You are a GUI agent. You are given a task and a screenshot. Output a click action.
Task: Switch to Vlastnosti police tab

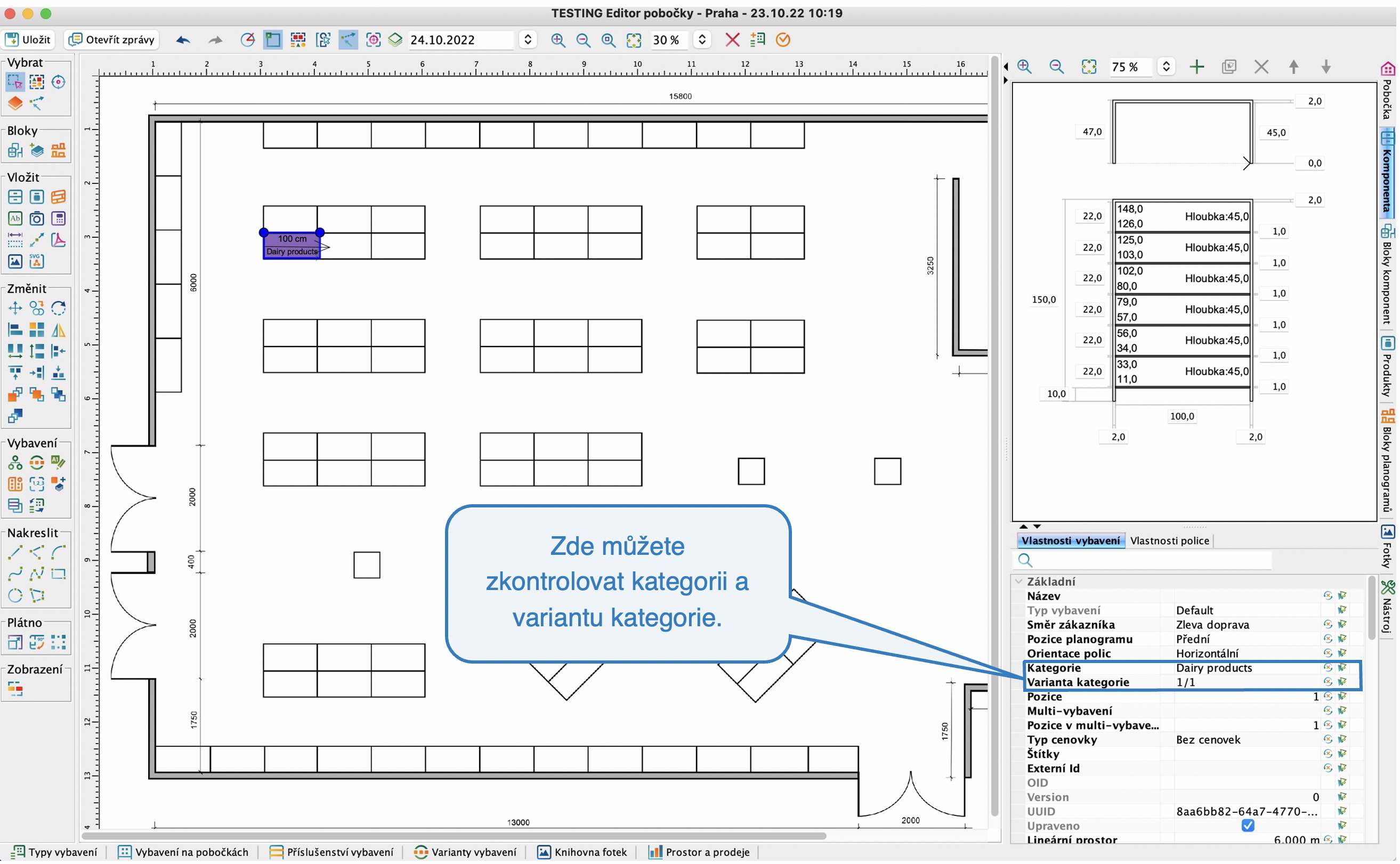click(1170, 540)
